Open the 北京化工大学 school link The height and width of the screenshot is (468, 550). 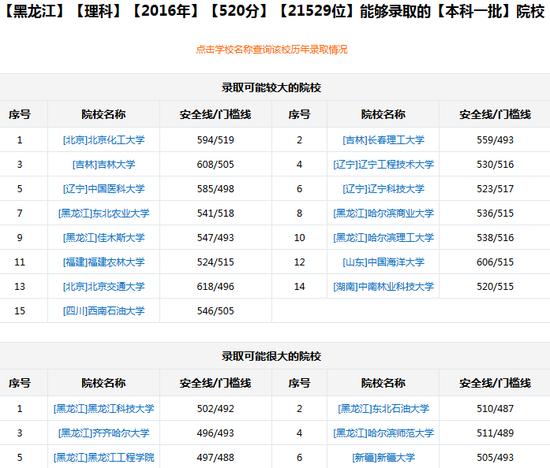coord(103,140)
